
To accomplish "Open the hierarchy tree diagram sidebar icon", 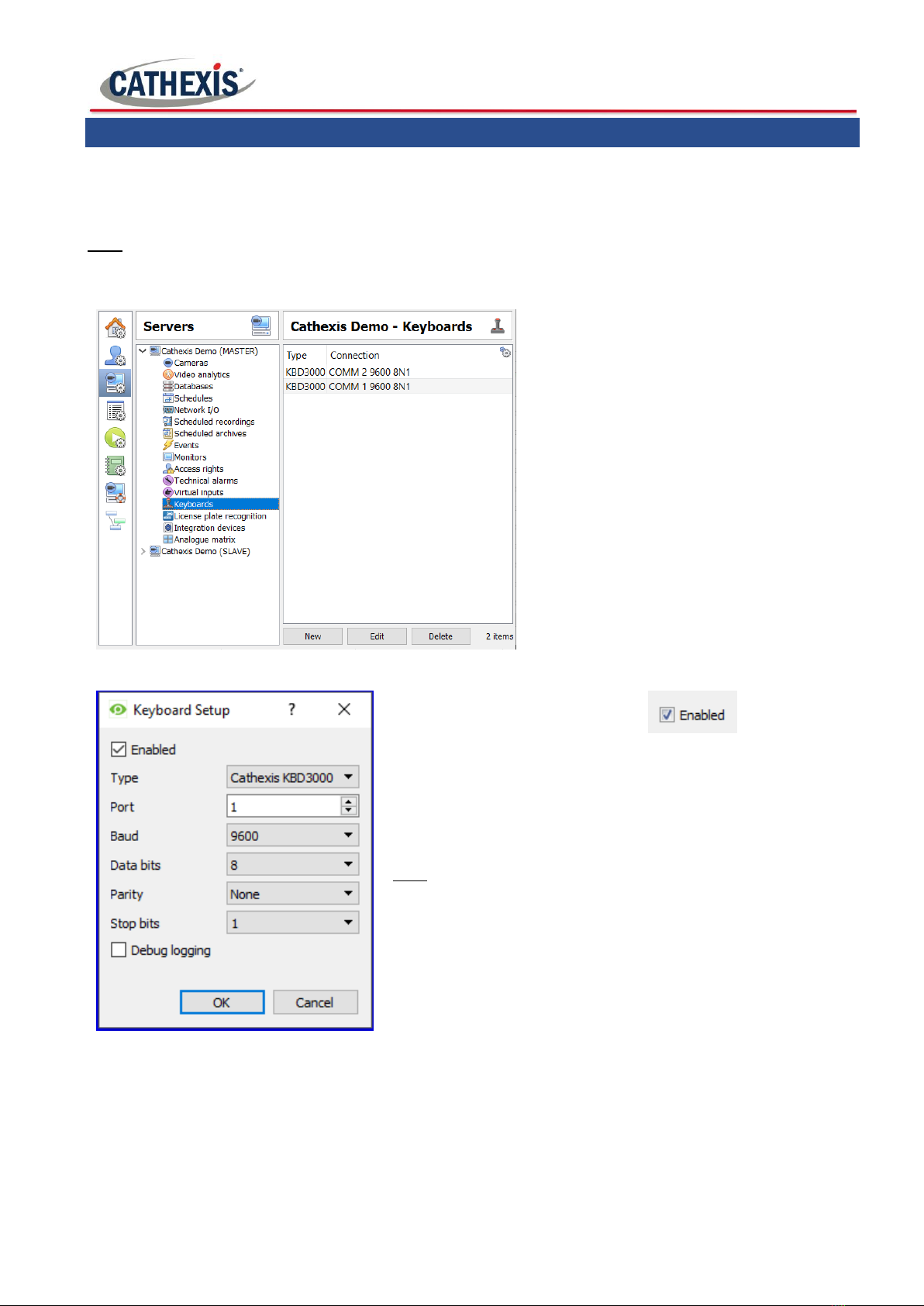I will [x=115, y=521].
